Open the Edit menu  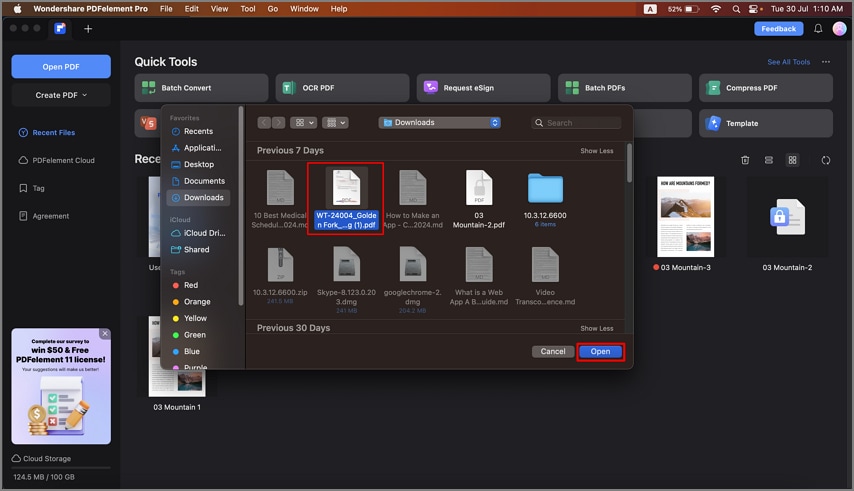tap(191, 9)
